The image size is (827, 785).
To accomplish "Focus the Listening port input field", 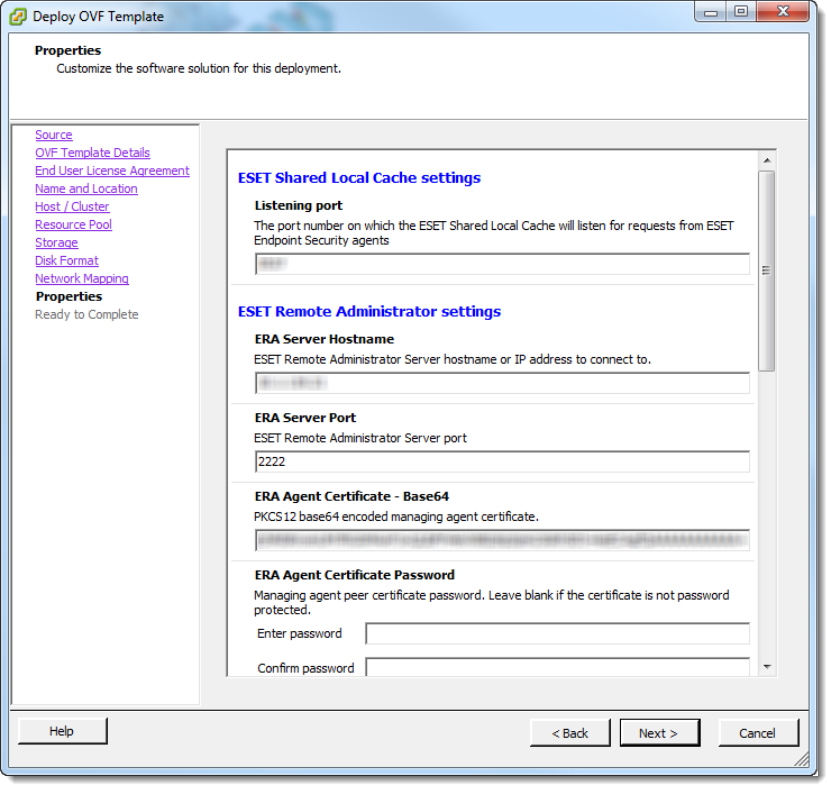I will coord(502,264).
